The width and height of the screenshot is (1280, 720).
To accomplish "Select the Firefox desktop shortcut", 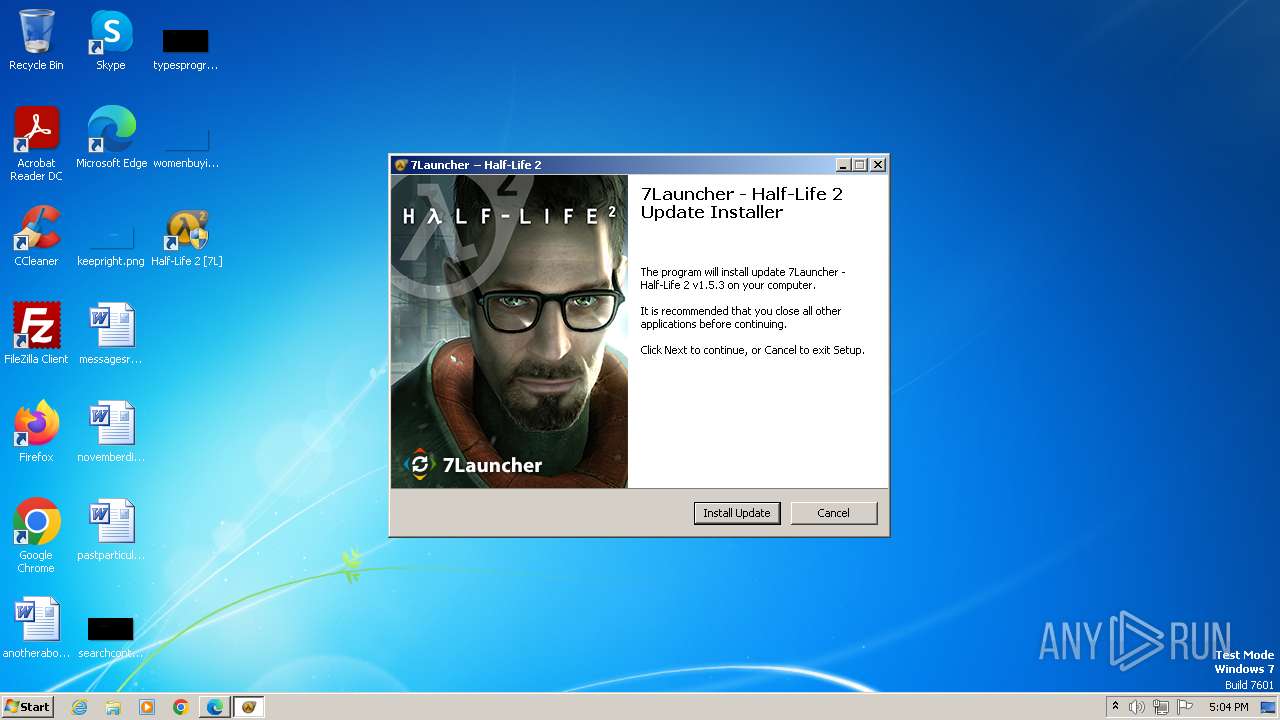I will click(x=36, y=432).
